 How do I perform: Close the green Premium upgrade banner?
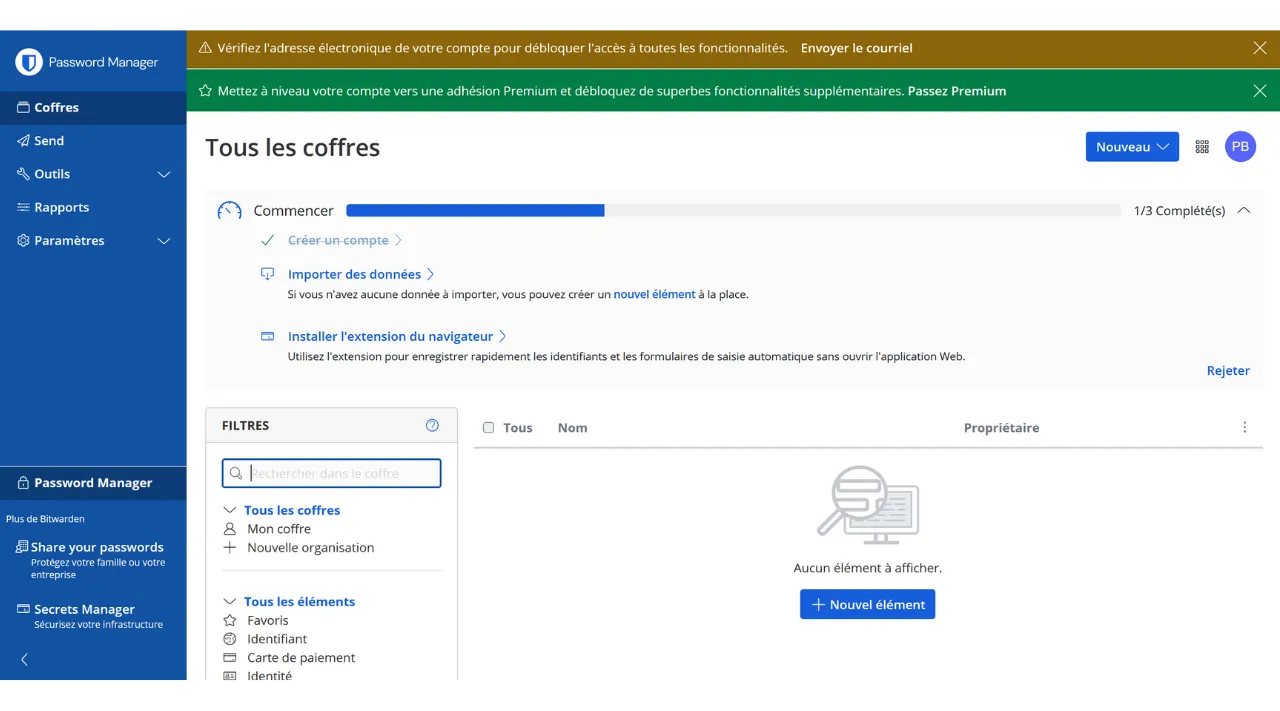[x=1259, y=91]
